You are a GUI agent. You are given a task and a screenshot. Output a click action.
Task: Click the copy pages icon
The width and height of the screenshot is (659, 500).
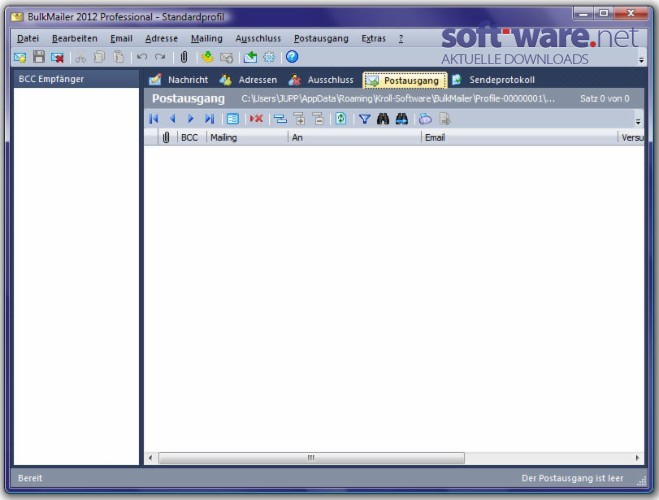[x=99, y=57]
